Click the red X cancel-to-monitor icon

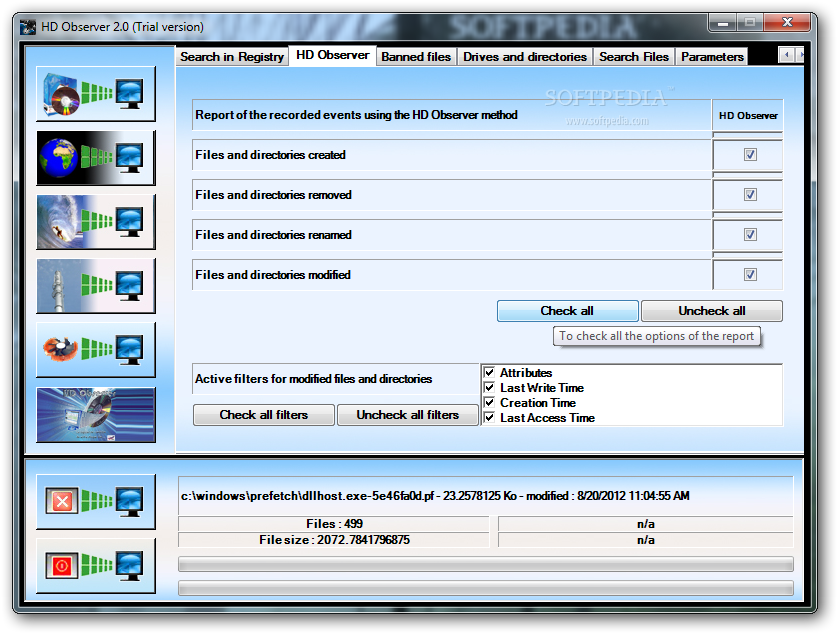(96, 501)
